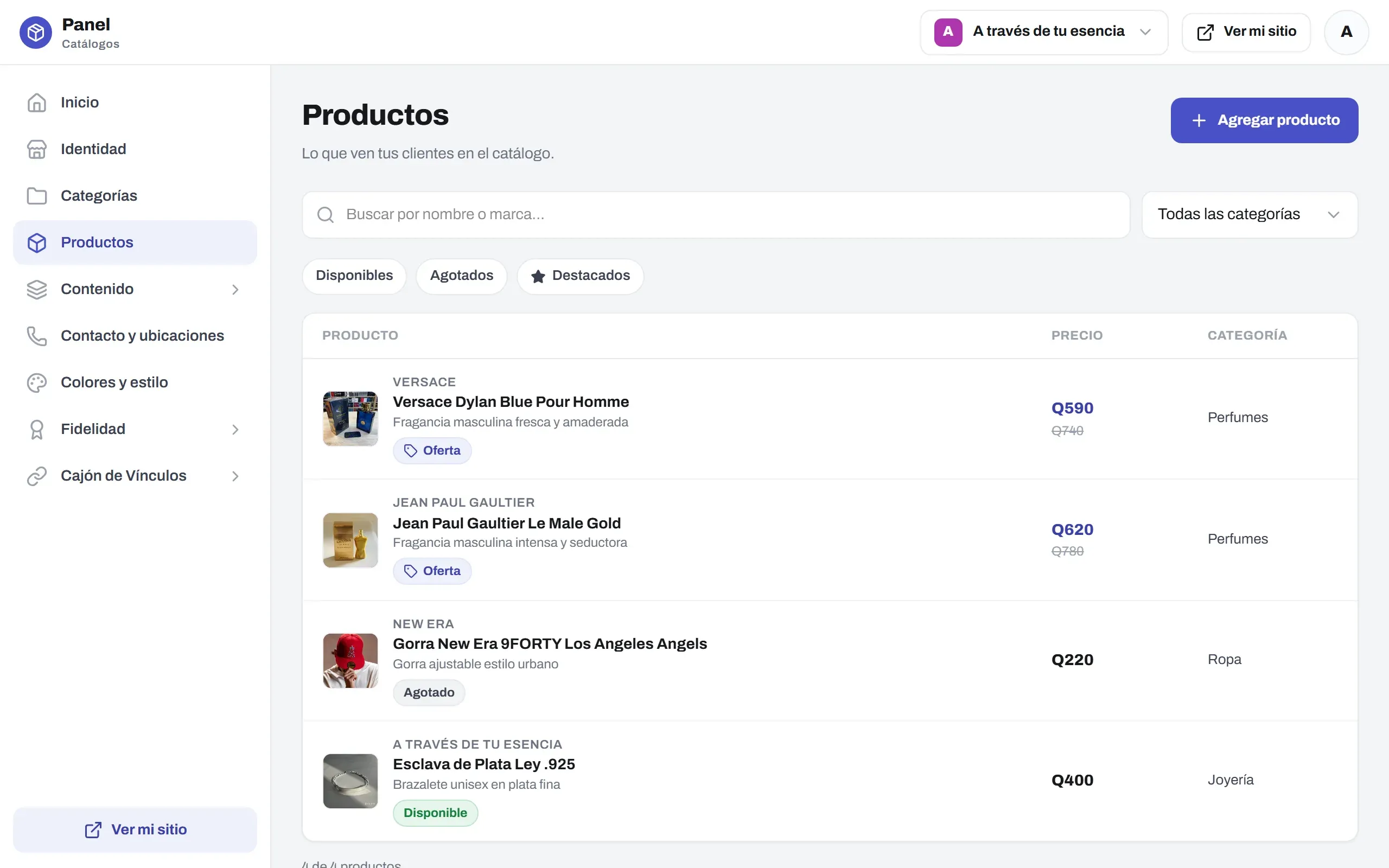
Task: Select Colores y estilo menu item
Action: [x=135, y=382]
